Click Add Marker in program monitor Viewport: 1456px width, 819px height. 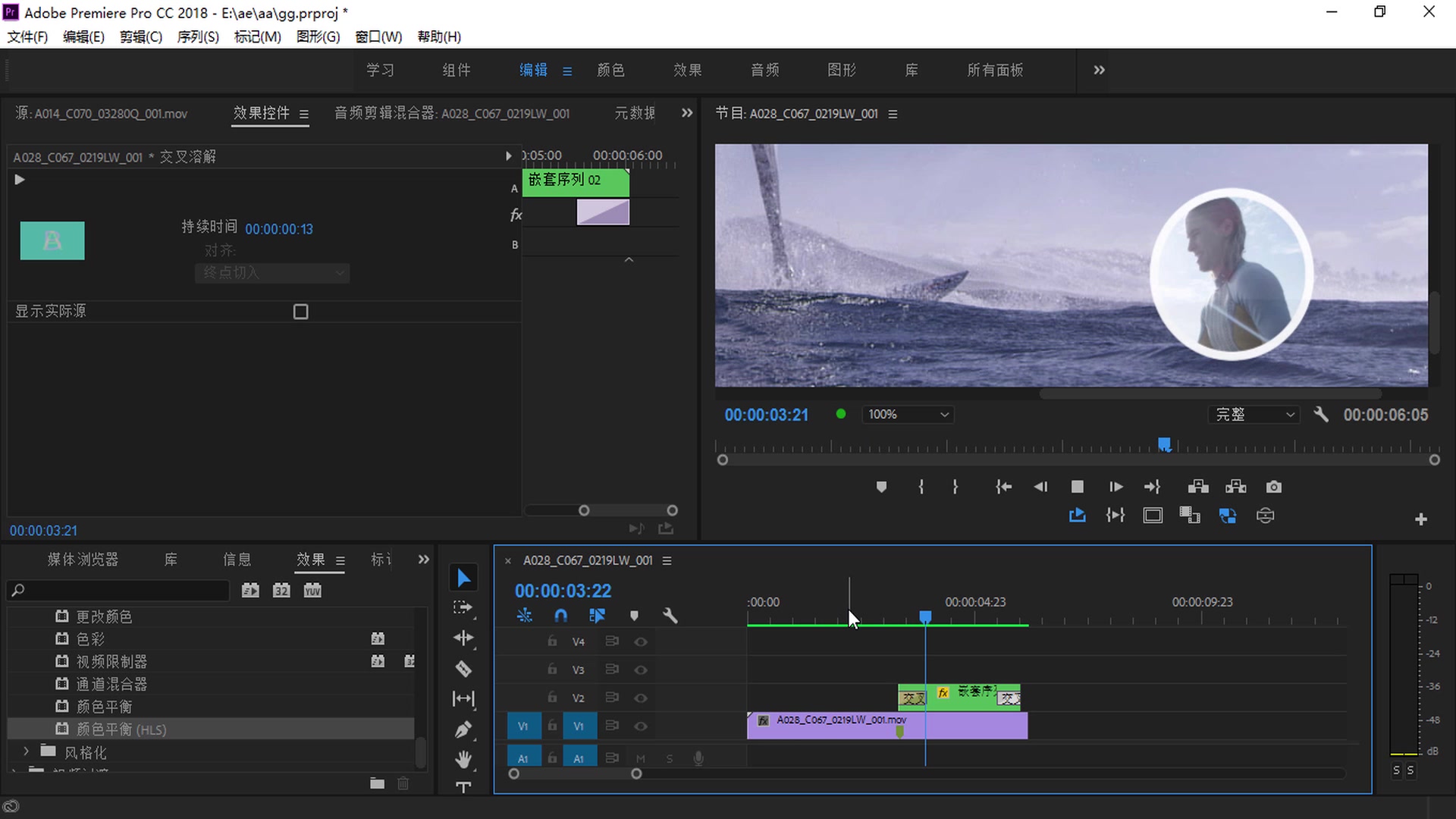point(881,487)
